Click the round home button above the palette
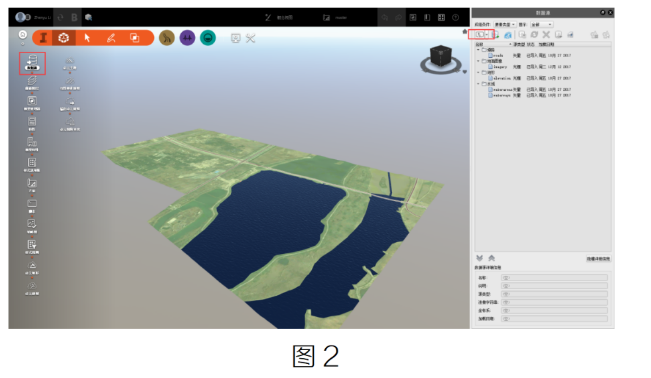This screenshot has width=651, height=378. 23,34
